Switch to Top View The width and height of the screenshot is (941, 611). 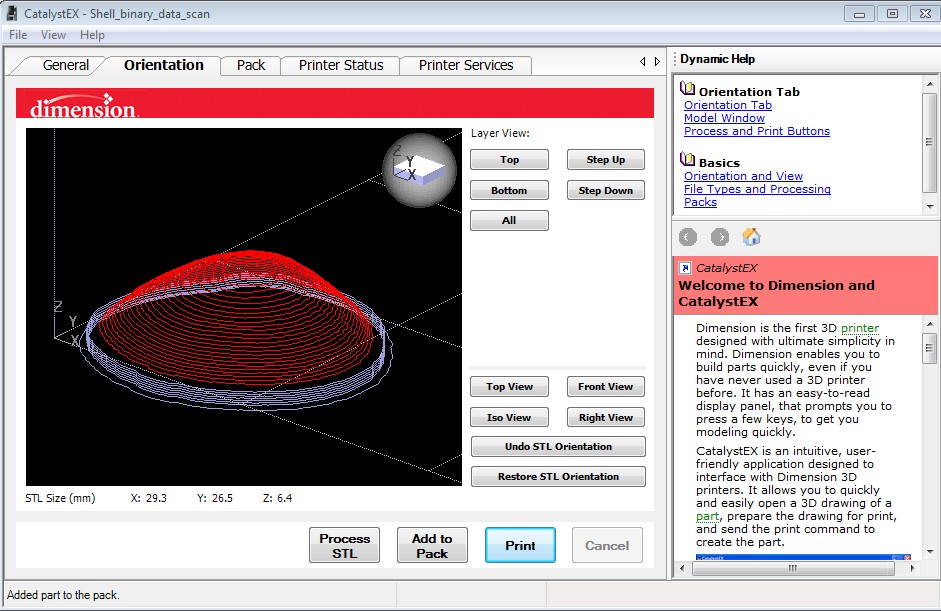point(509,387)
